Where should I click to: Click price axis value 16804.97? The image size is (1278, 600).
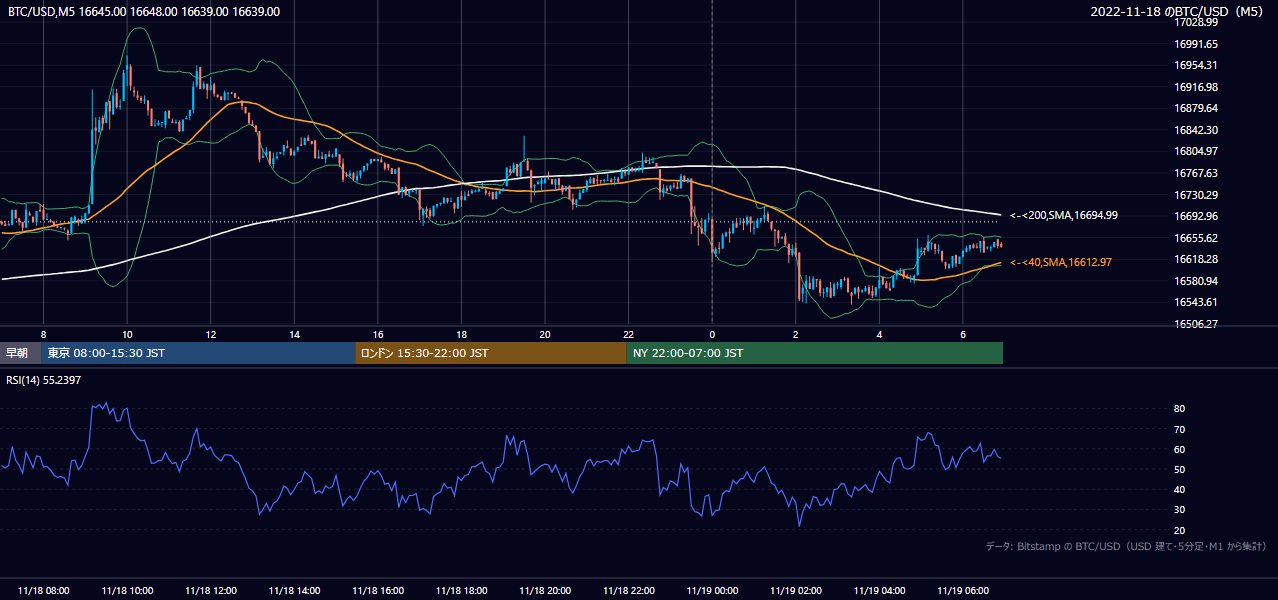1196,151
